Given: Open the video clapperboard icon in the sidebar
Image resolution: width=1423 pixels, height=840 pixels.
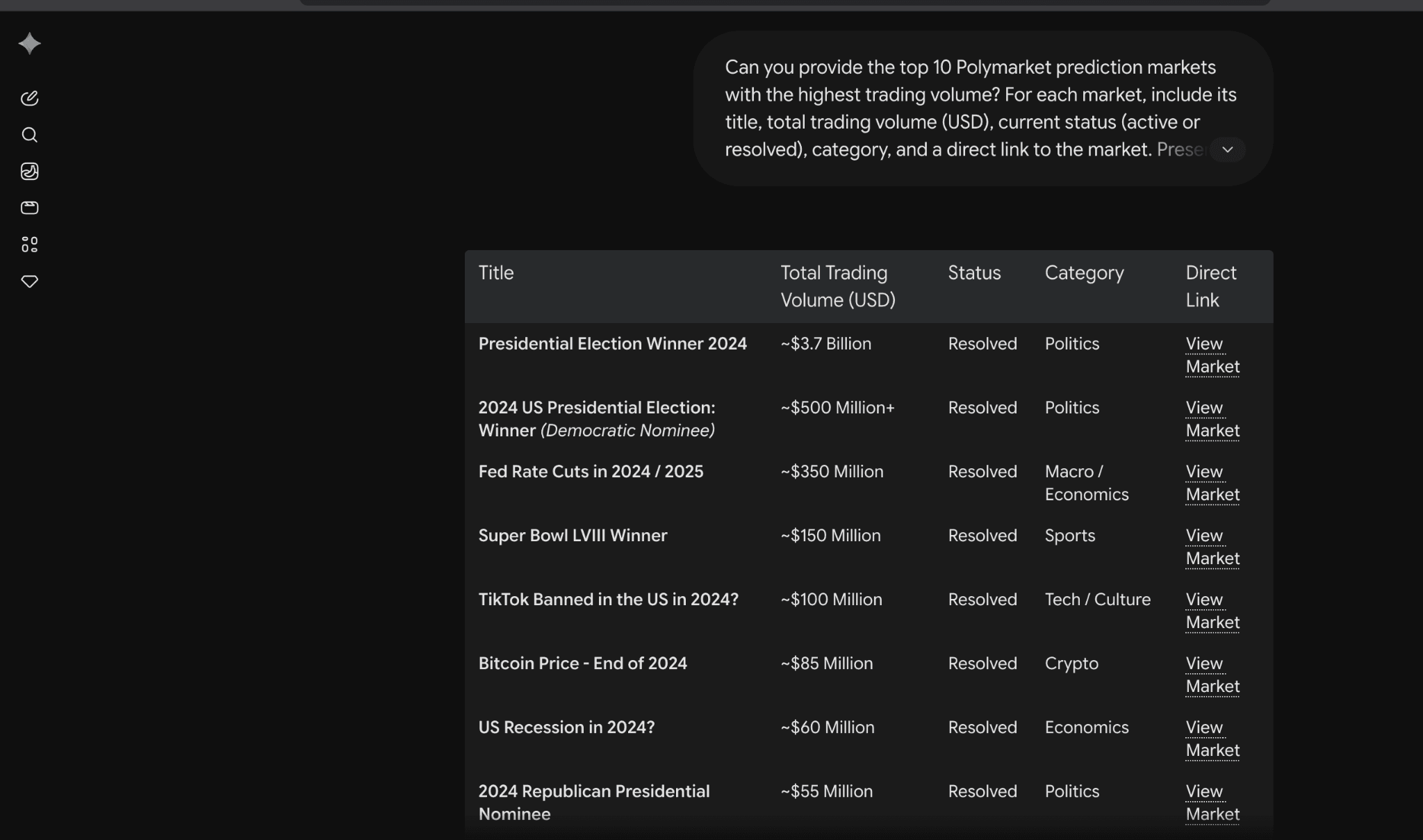Looking at the screenshot, I should pyautogui.click(x=29, y=208).
